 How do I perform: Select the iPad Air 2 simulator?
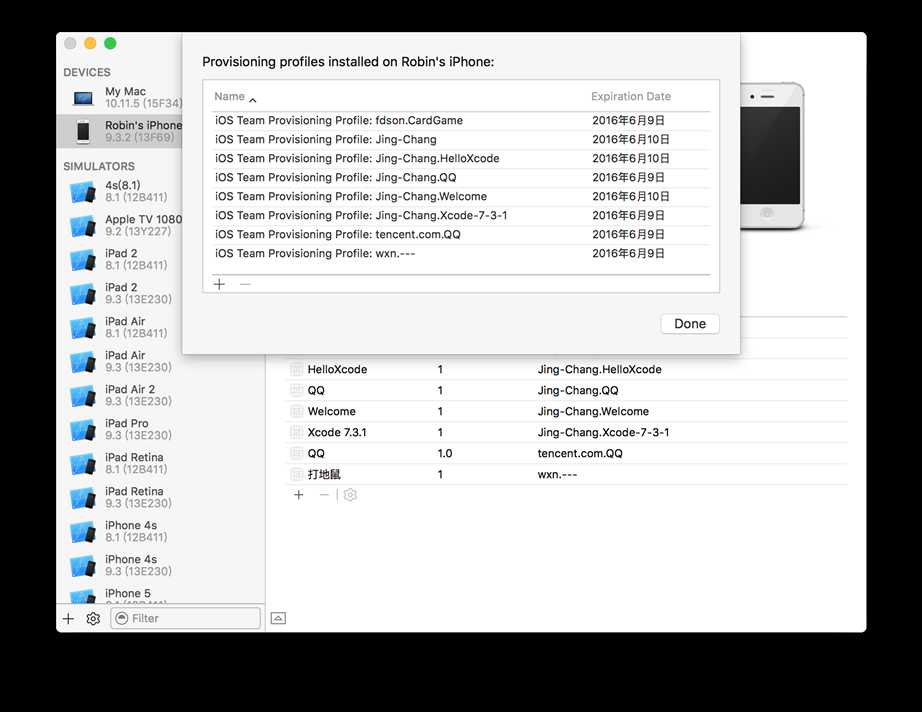point(130,396)
